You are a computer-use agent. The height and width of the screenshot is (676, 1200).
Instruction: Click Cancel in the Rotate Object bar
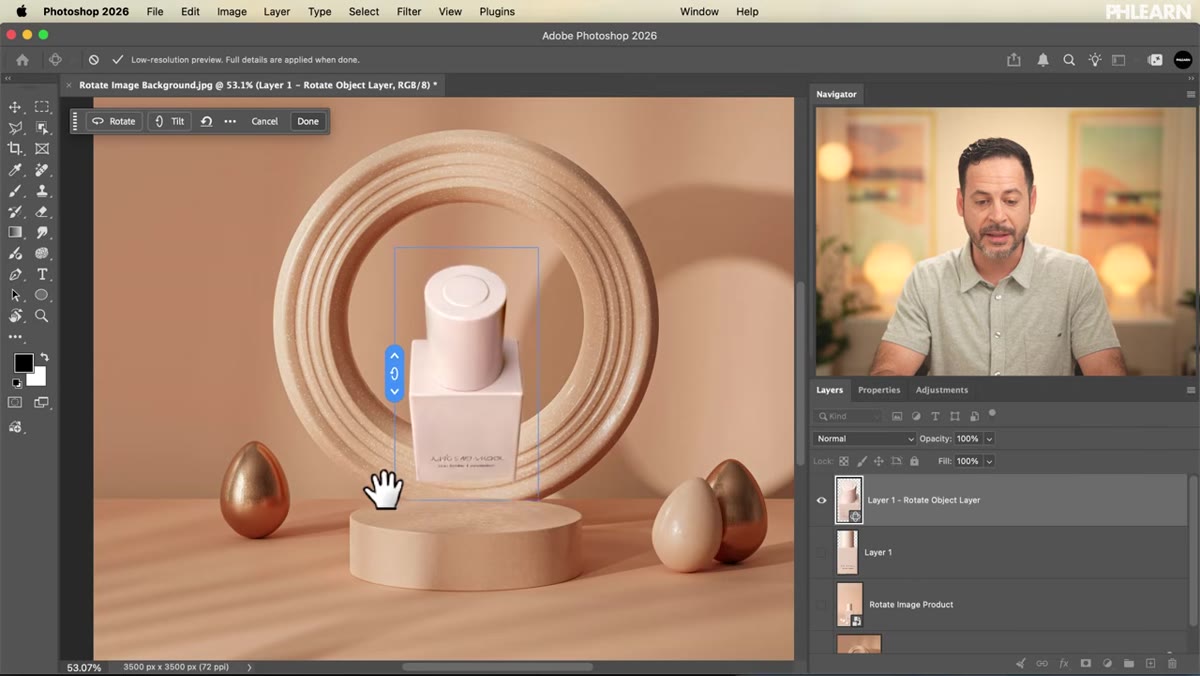point(265,121)
